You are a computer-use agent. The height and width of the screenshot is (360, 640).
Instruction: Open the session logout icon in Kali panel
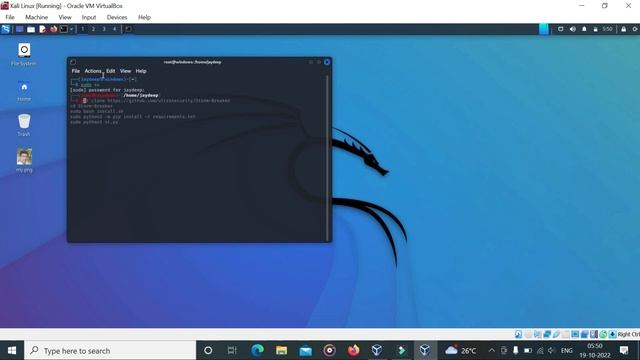(635, 29)
